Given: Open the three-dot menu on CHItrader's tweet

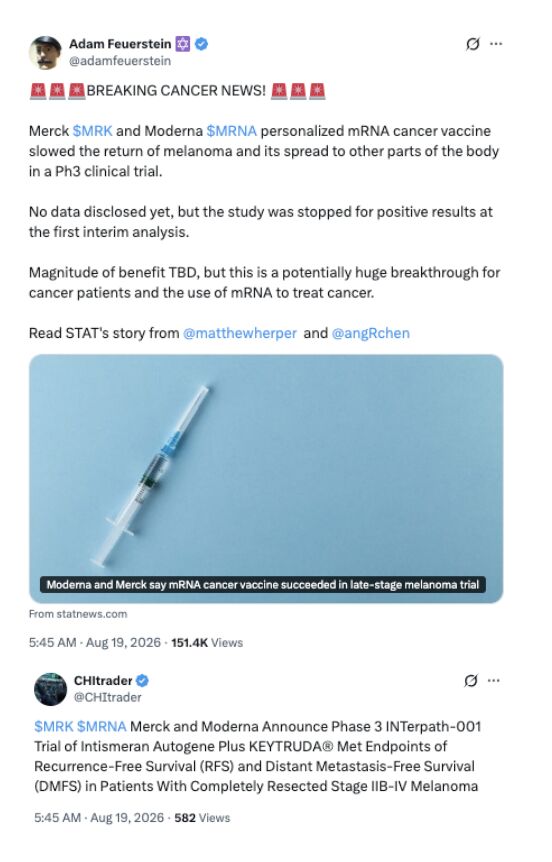Looking at the screenshot, I should click(x=494, y=681).
